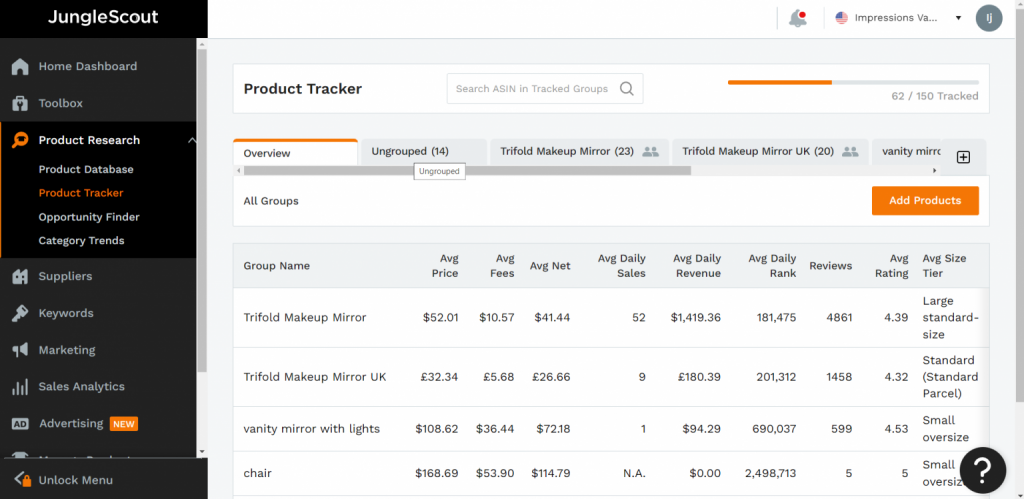
Task: Select Product Tracker in sidebar
Action: (x=81, y=193)
